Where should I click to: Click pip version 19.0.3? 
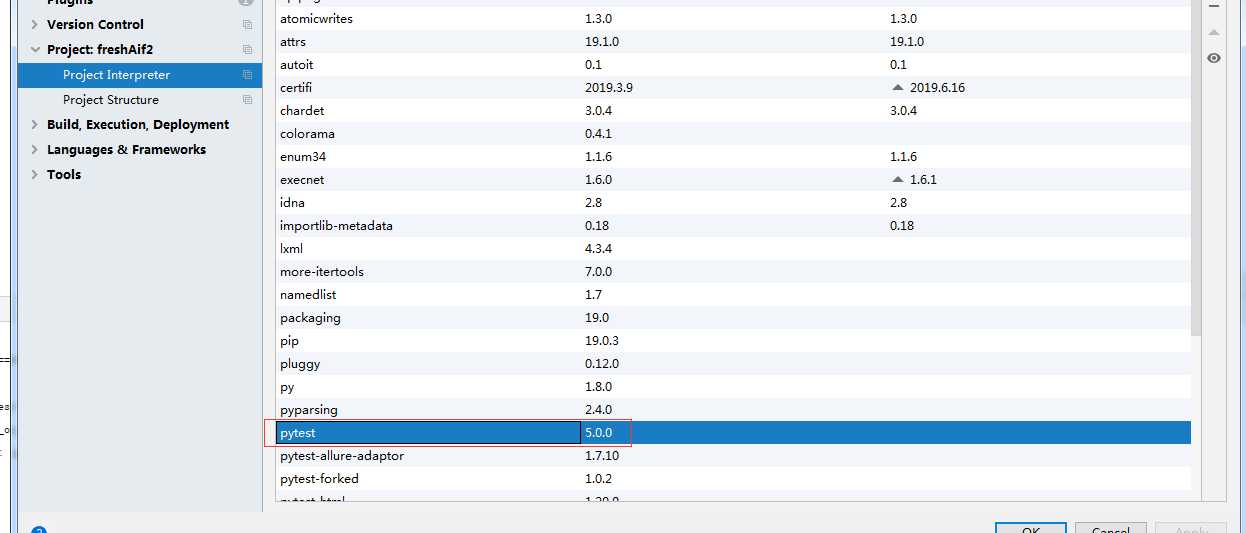tap(602, 340)
